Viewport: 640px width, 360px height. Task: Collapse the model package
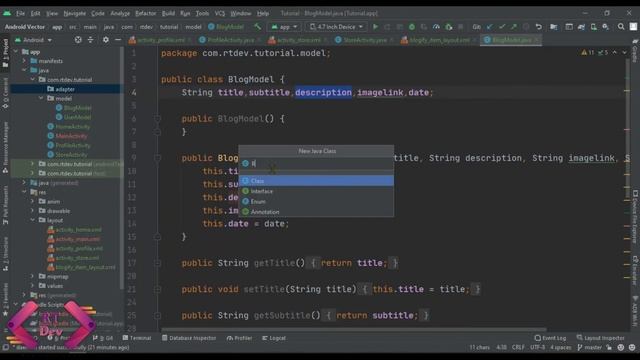pos(41,98)
